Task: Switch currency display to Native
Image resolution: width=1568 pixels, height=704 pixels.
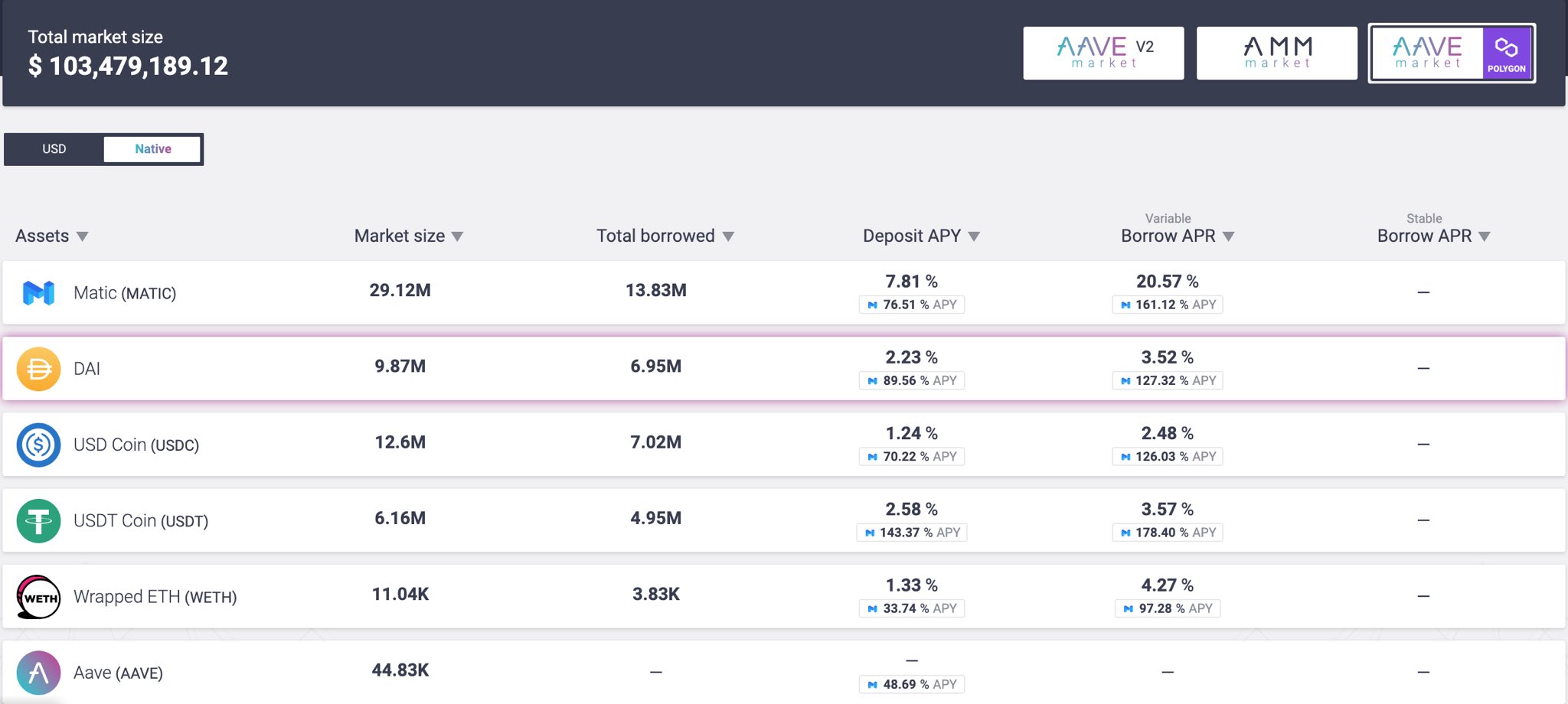Action: coord(152,149)
